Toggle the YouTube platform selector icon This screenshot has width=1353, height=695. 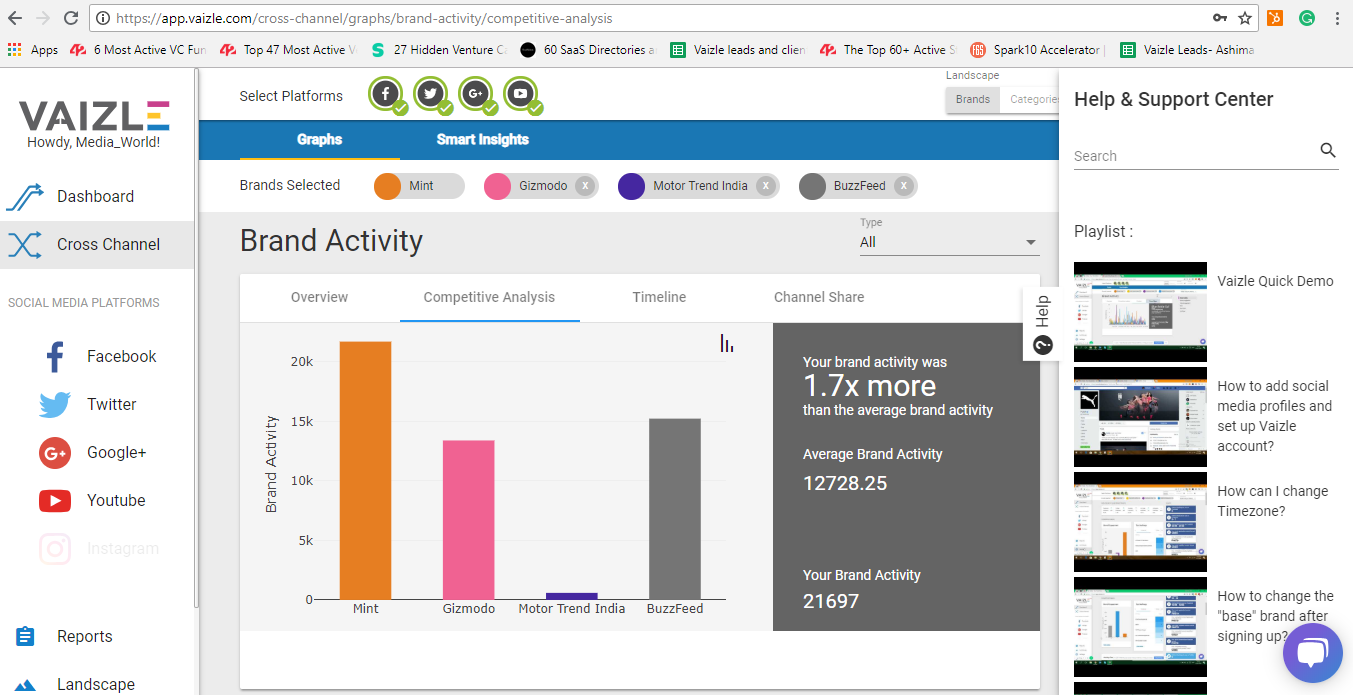(521, 95)
